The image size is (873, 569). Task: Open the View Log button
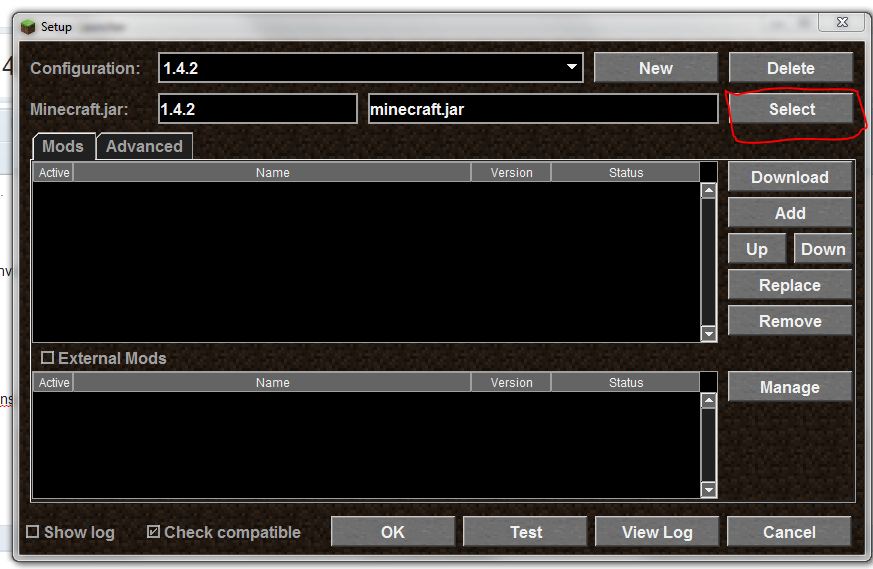657,532
